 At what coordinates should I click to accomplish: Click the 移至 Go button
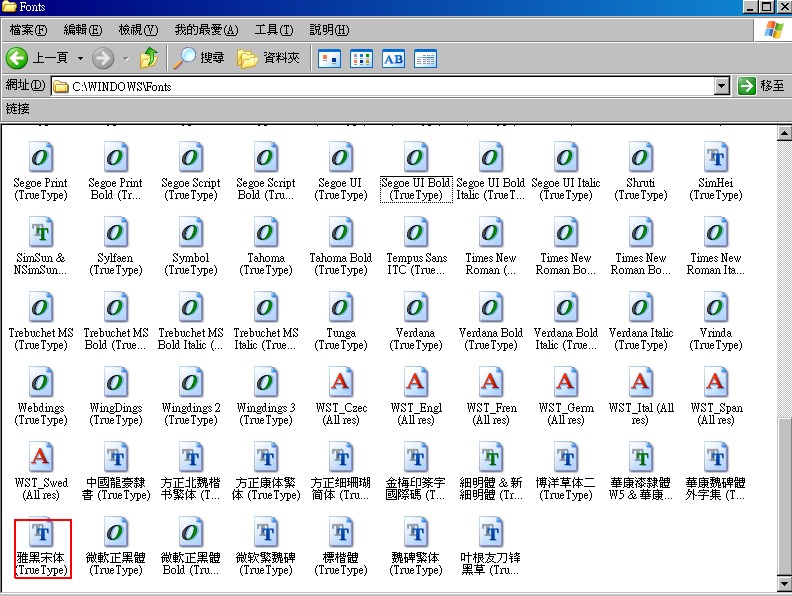click(761, 86)
